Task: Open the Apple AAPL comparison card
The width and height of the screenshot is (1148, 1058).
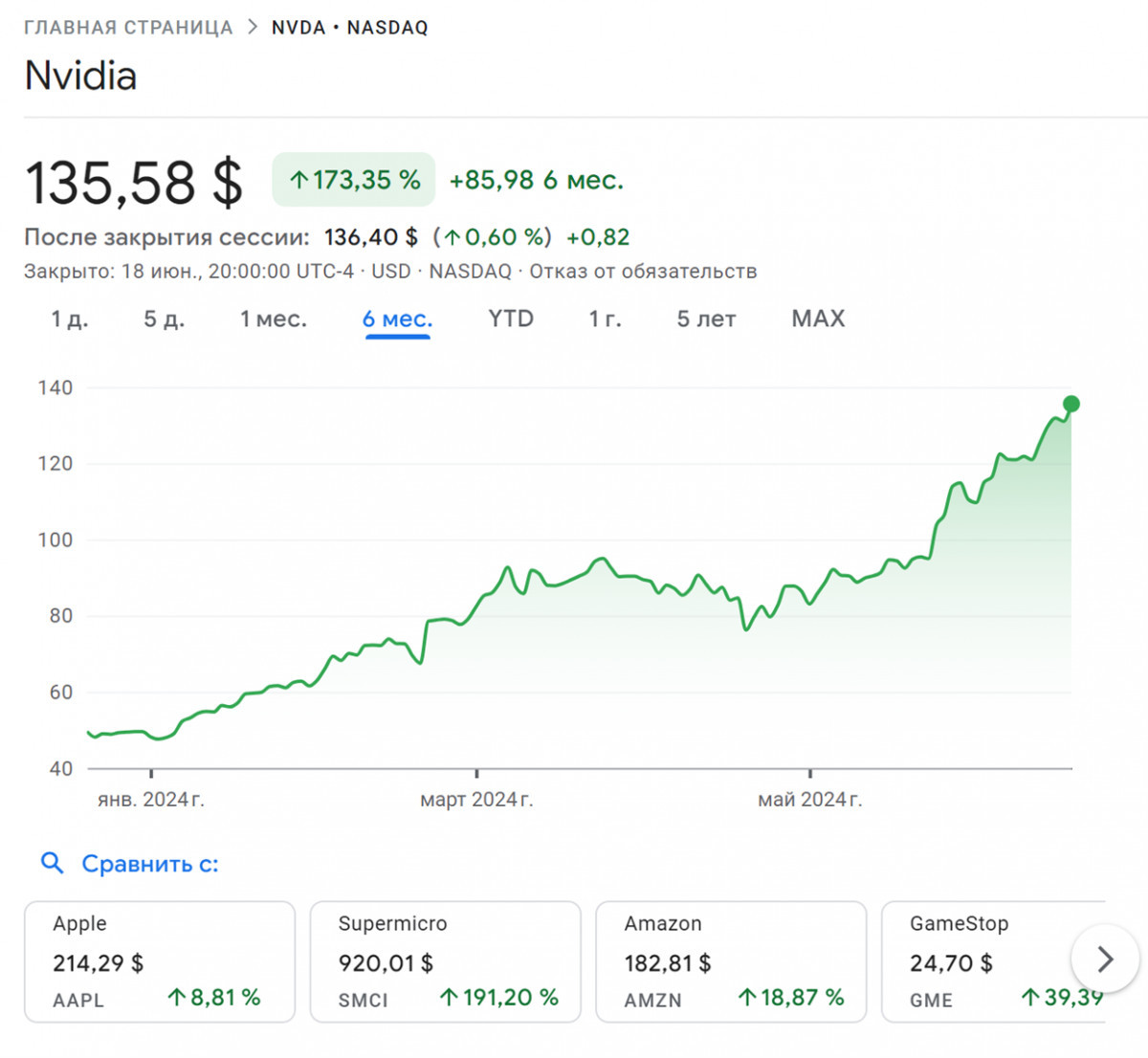Action: pyautogui.click(x=159, y=961)
